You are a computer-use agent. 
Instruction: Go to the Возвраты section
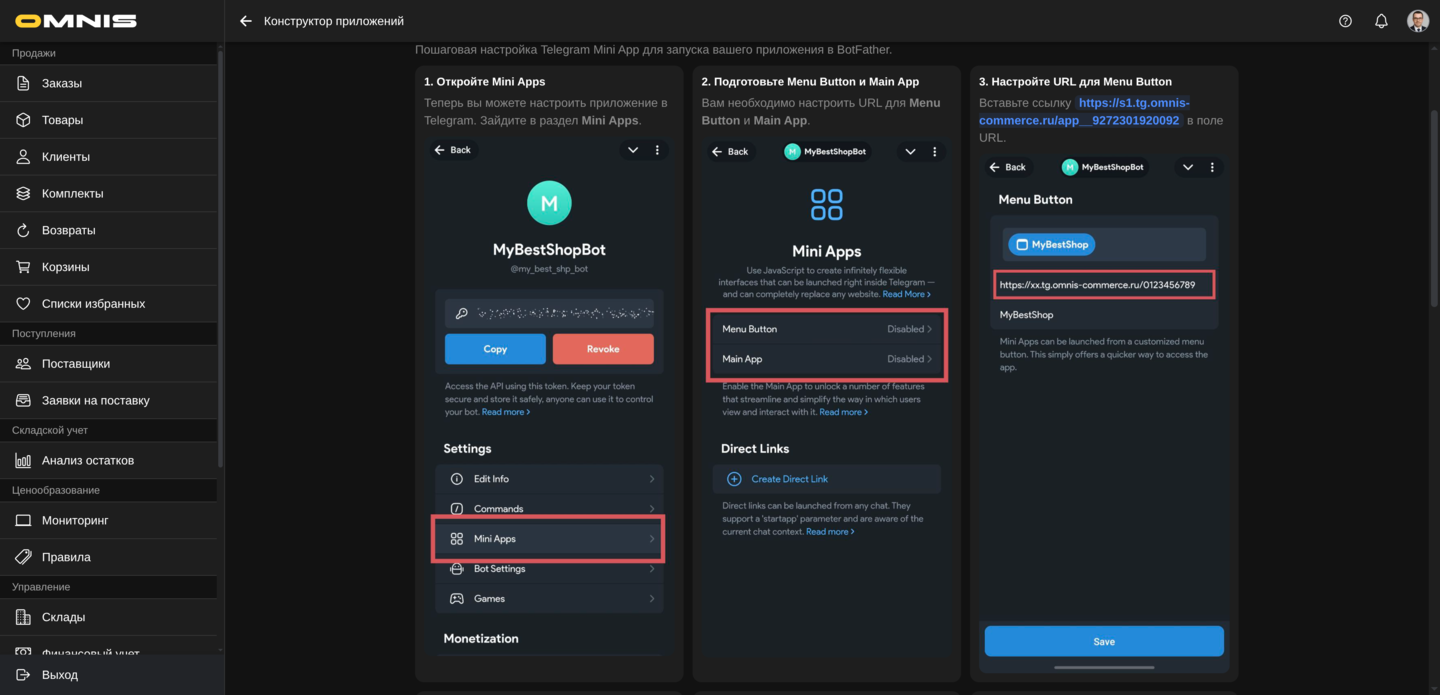click(x=68, y=230)
